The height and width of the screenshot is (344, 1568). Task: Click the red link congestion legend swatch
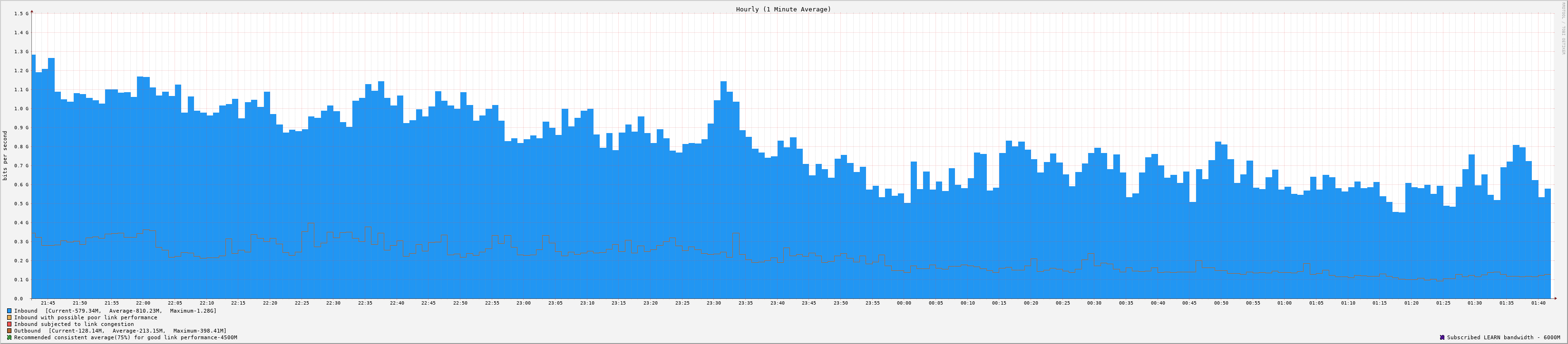9,324
